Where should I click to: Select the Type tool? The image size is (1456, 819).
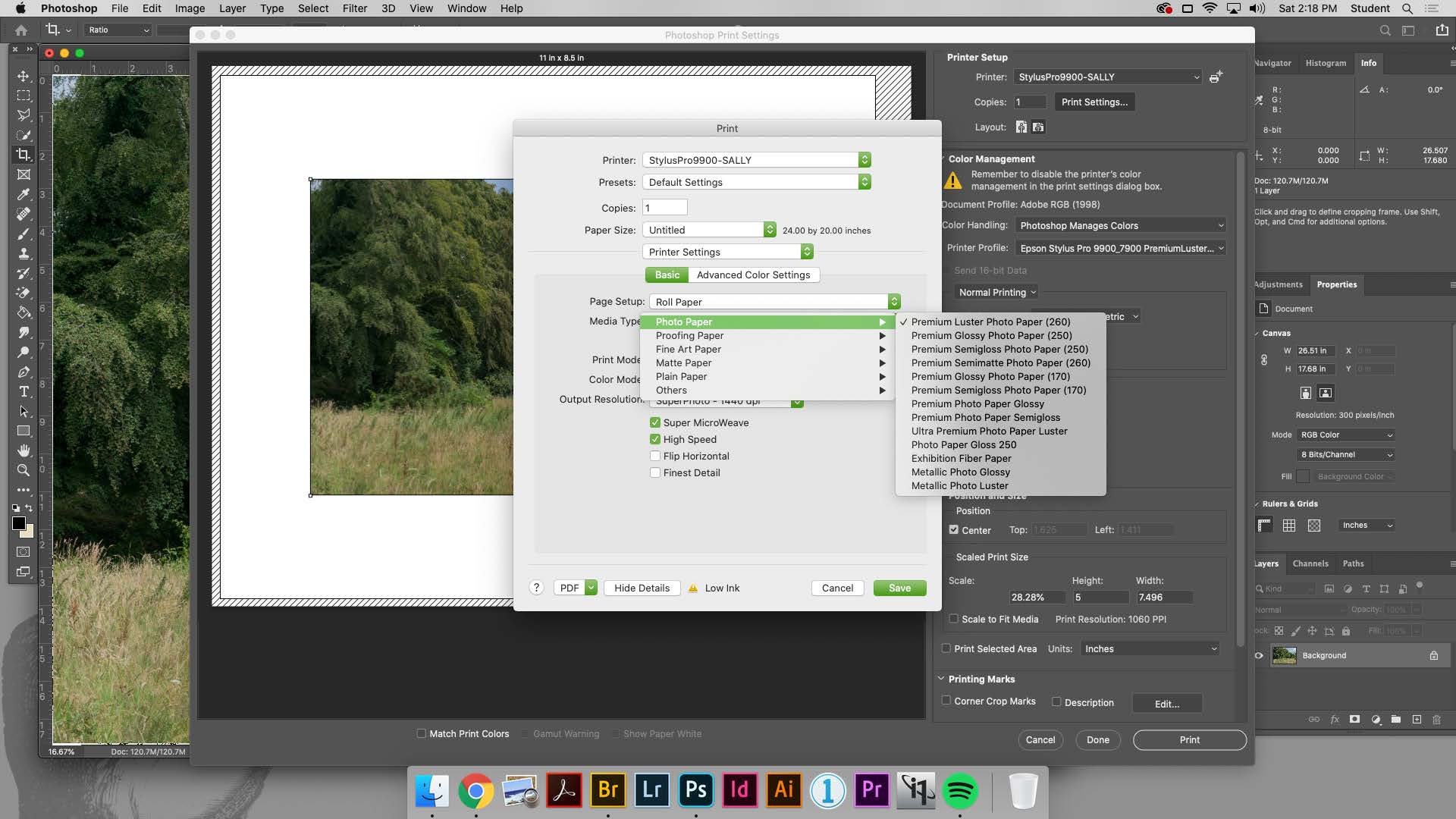pyautogui.click(x=24, y=391)
